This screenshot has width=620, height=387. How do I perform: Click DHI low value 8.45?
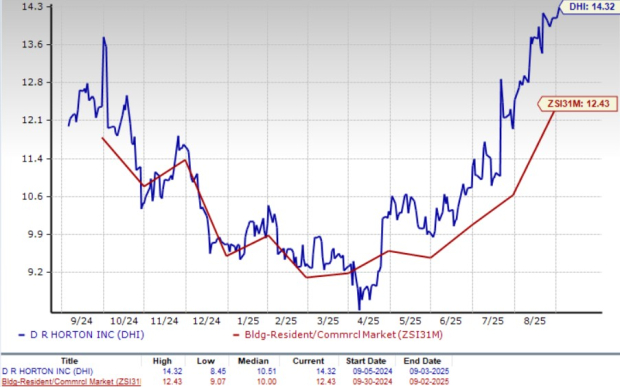point(217,372)
